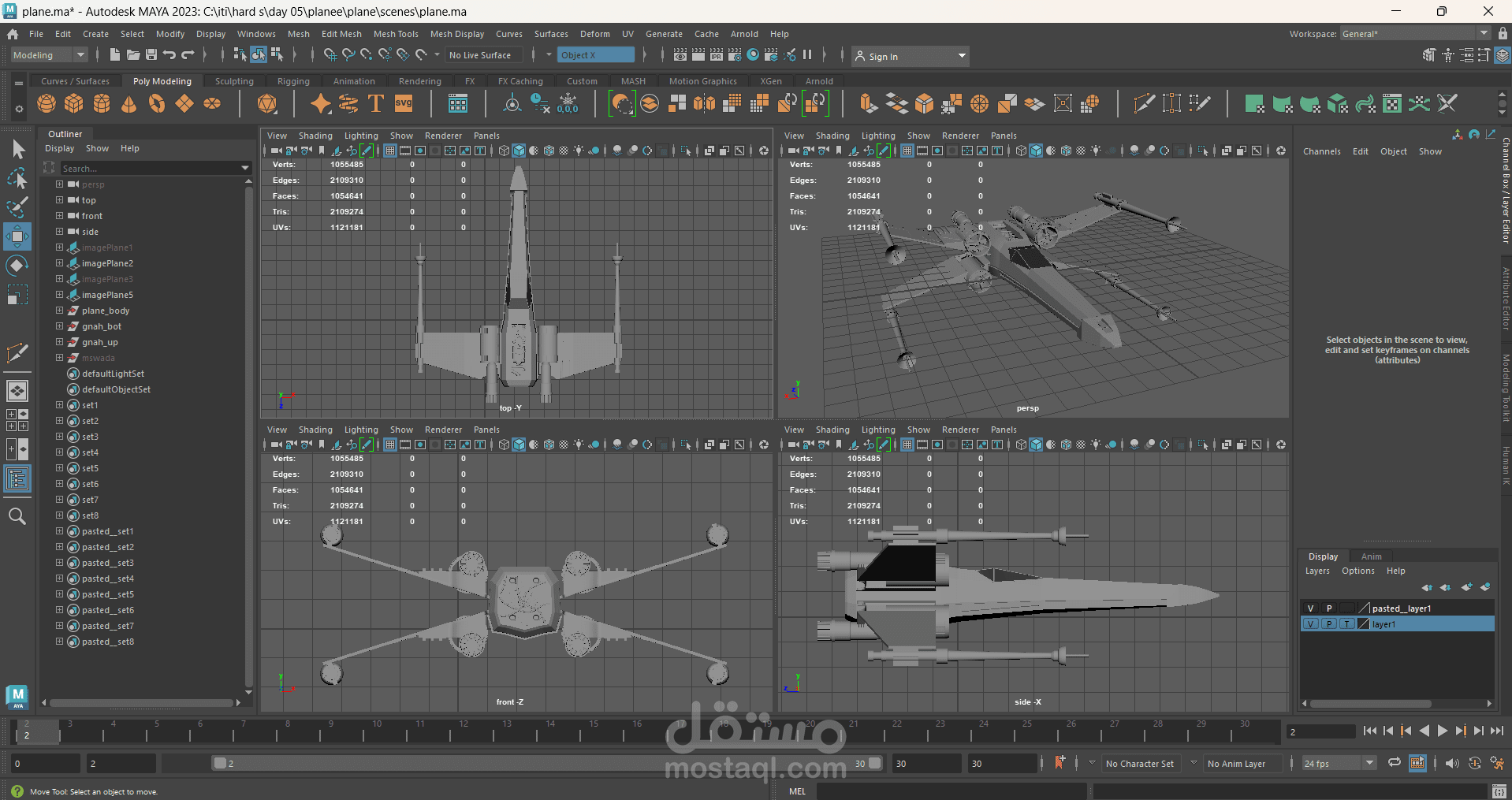Select the Paint Selection tool in toolbox
The height and width of the screenshot is (800, 1512).
17,207
